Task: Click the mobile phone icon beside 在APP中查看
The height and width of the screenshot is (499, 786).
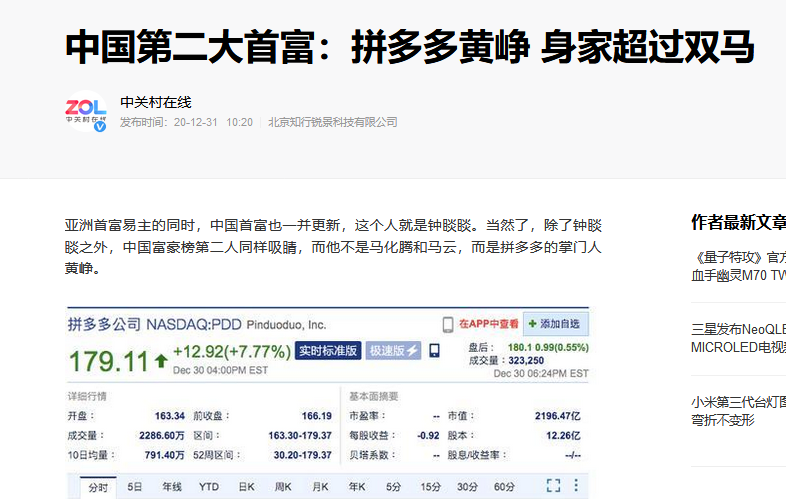Action: click(448, 324)
